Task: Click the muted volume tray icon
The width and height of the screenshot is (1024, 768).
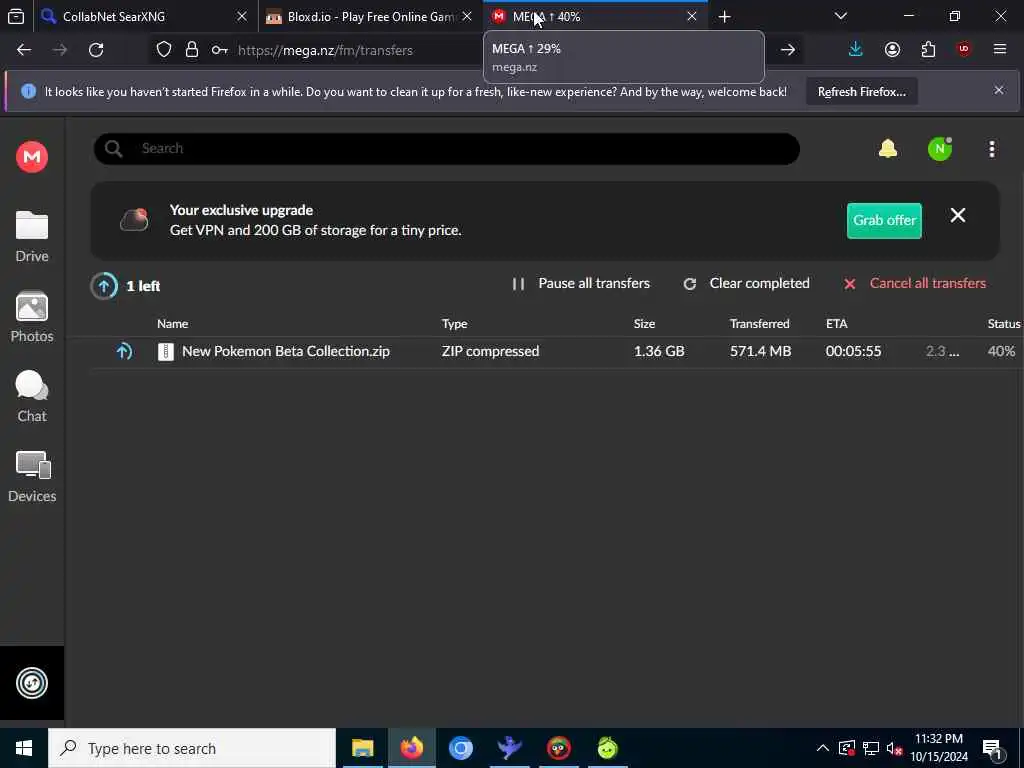Action: (894, 748)
